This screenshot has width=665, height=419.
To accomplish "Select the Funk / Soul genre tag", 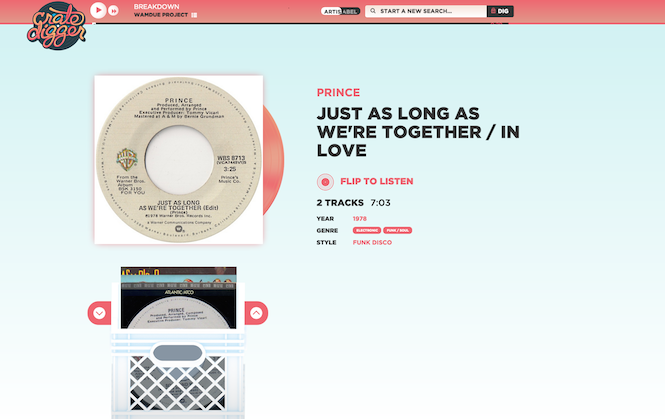I will [x=397, y=230].
